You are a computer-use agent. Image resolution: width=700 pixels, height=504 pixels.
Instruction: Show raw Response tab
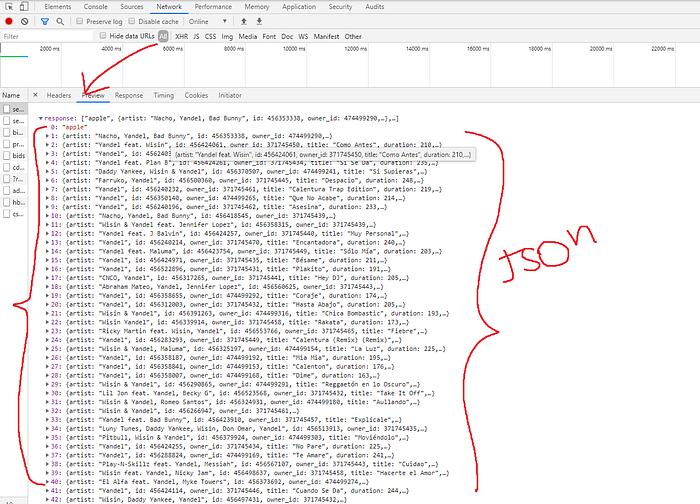pos(129,95)
